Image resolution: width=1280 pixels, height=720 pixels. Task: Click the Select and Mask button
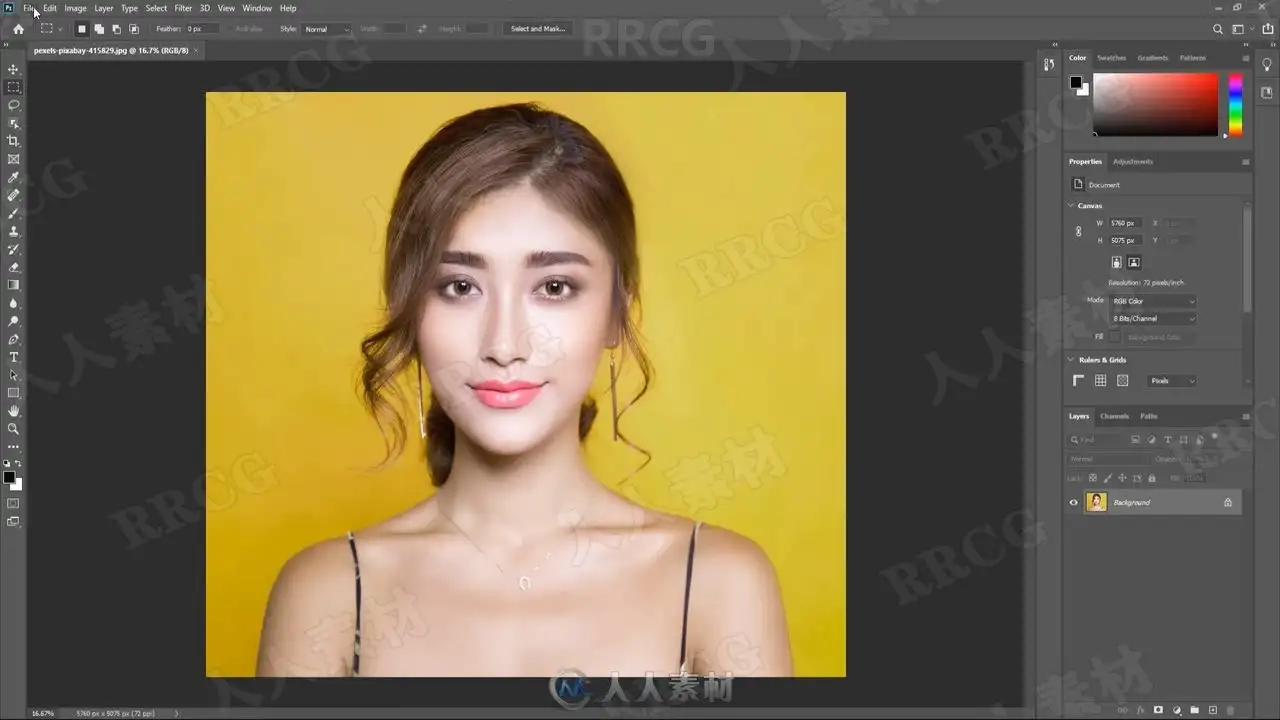(x=538, y=29)
